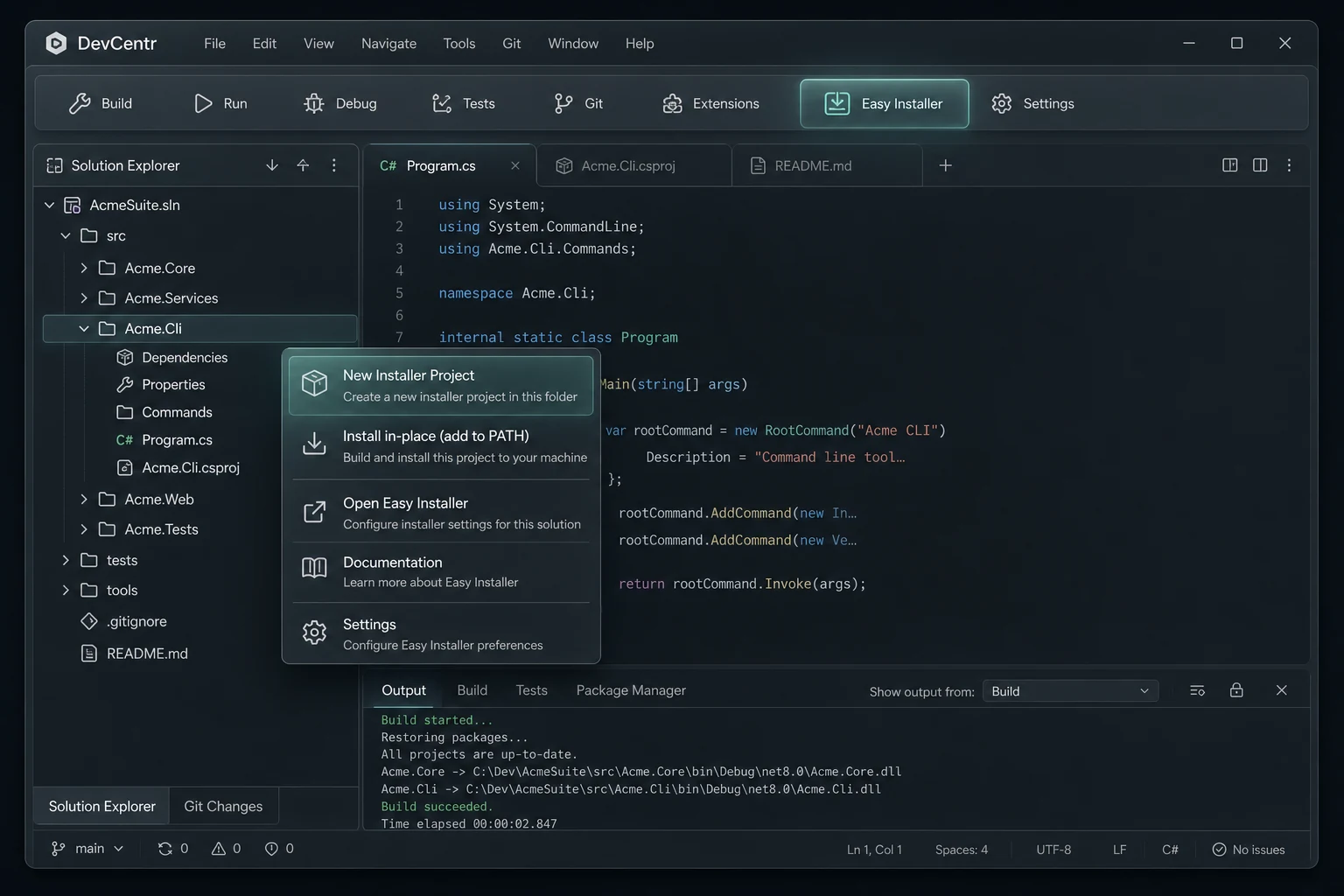The image size is (1344, 896).
Task: Choose New Installer Project from context menu
Action: click(441, 385)
